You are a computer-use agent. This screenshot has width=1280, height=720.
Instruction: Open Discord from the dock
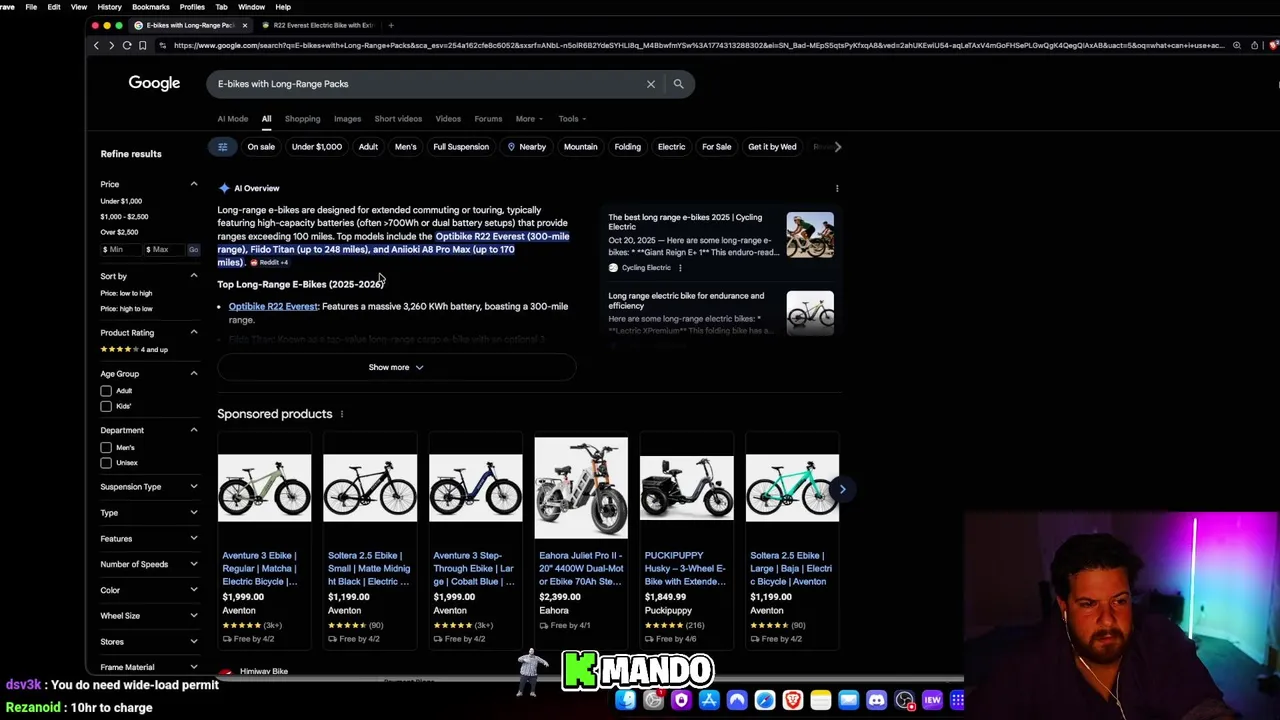pos(877,700)
